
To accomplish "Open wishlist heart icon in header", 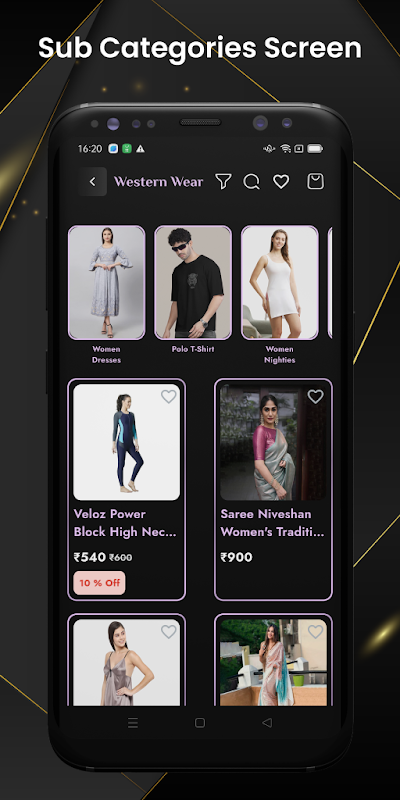I will (x=281, y=181).
